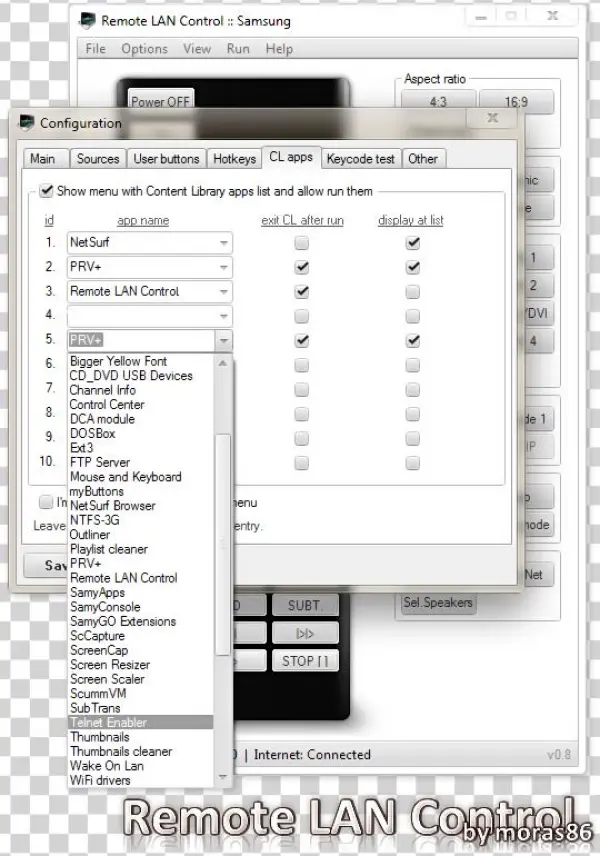Check display at list for Remote LAN Control row

(x=413, y=292)
